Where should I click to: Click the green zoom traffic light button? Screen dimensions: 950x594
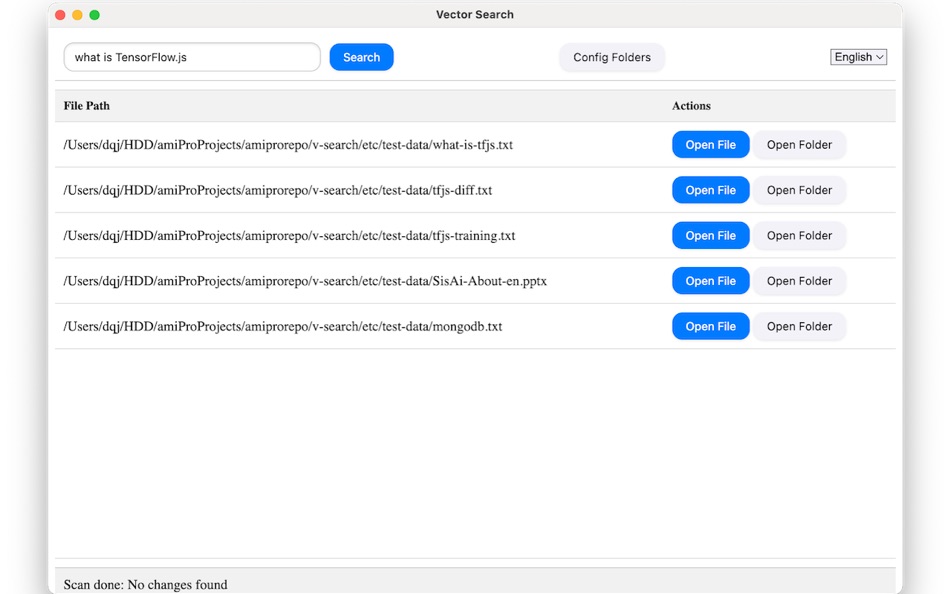click(94, 15)
